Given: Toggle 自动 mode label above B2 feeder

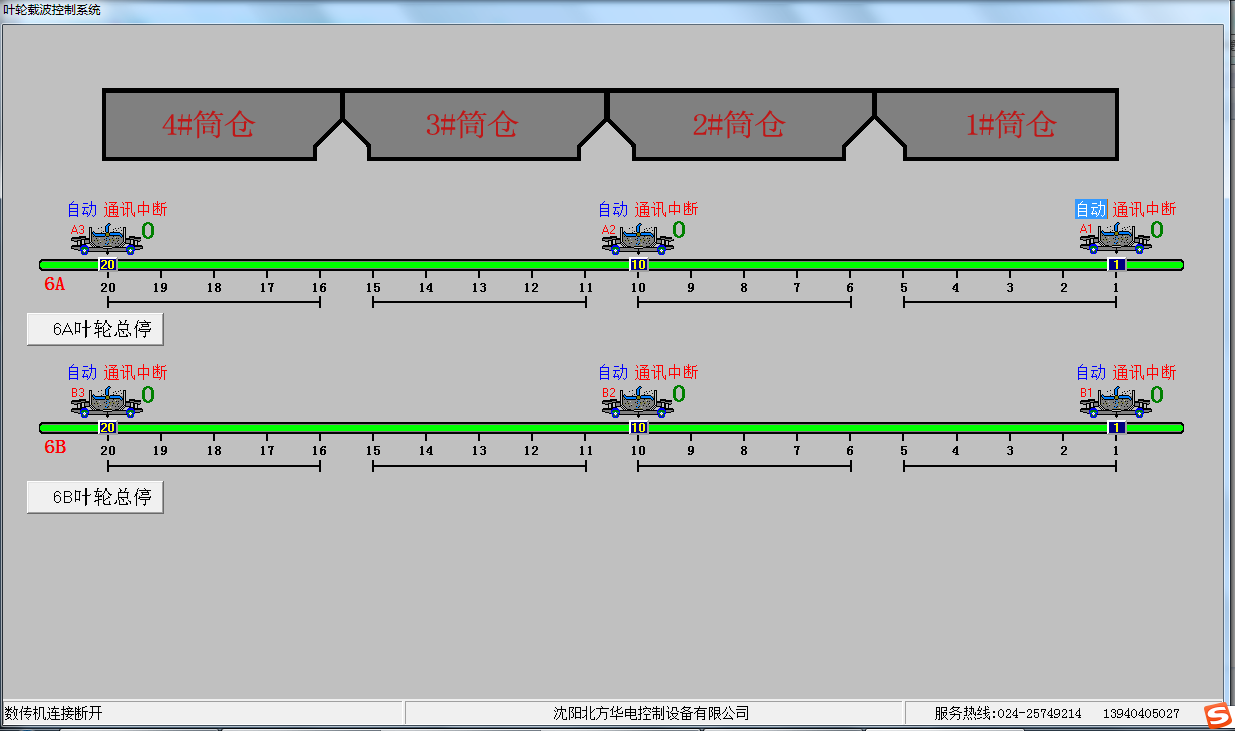Looking at the screenshot, I should tap(613, 372).
